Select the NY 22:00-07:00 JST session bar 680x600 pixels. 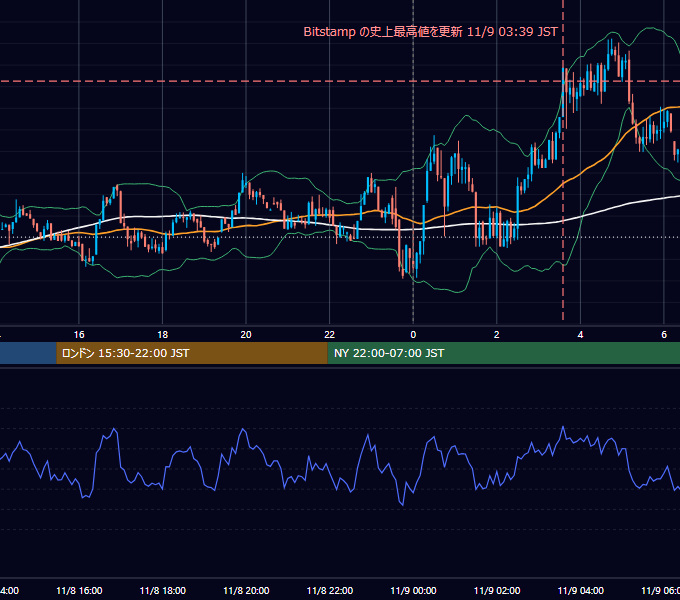tap(503, 353)
